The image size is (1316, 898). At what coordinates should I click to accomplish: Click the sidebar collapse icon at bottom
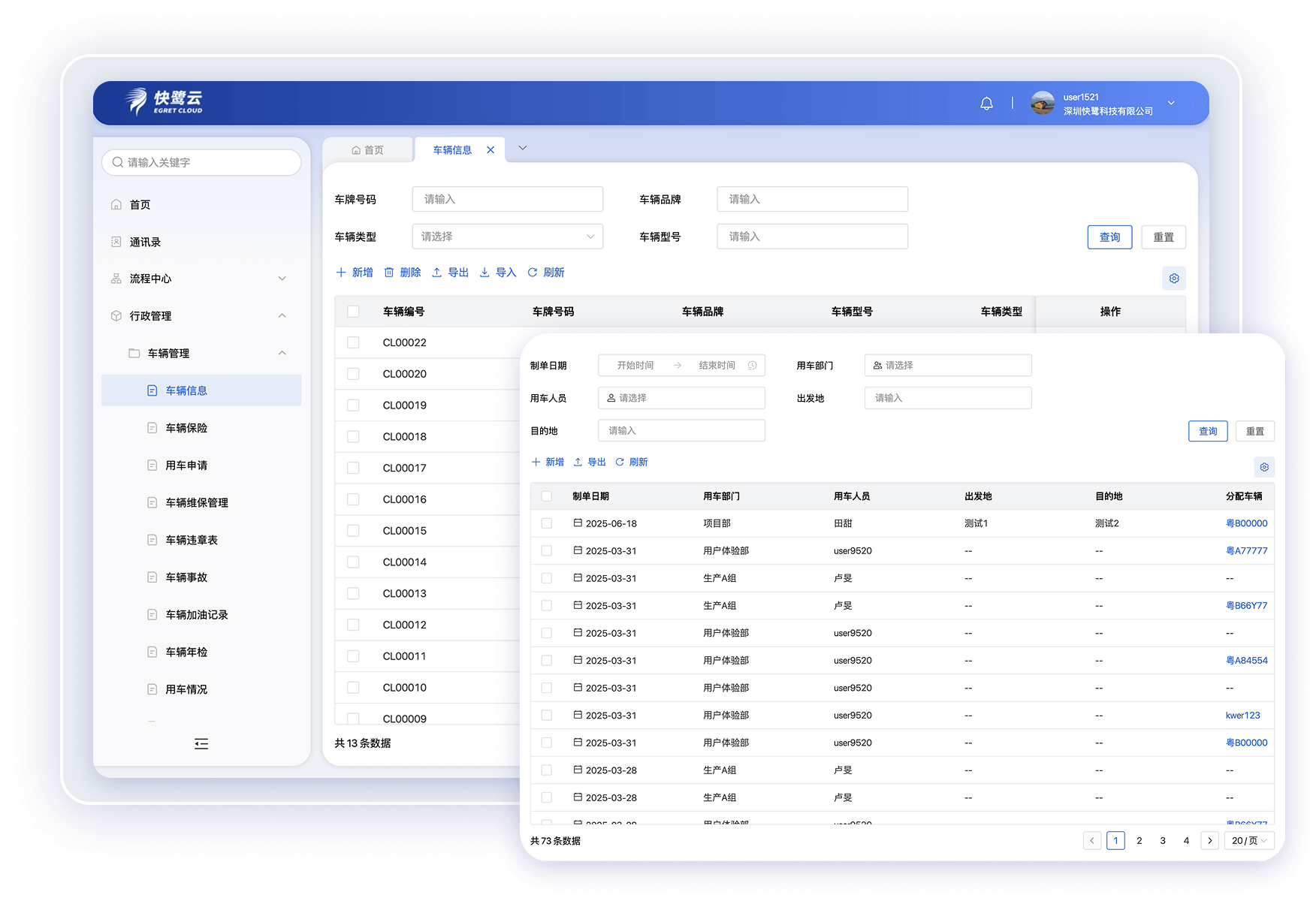(201, 744)
